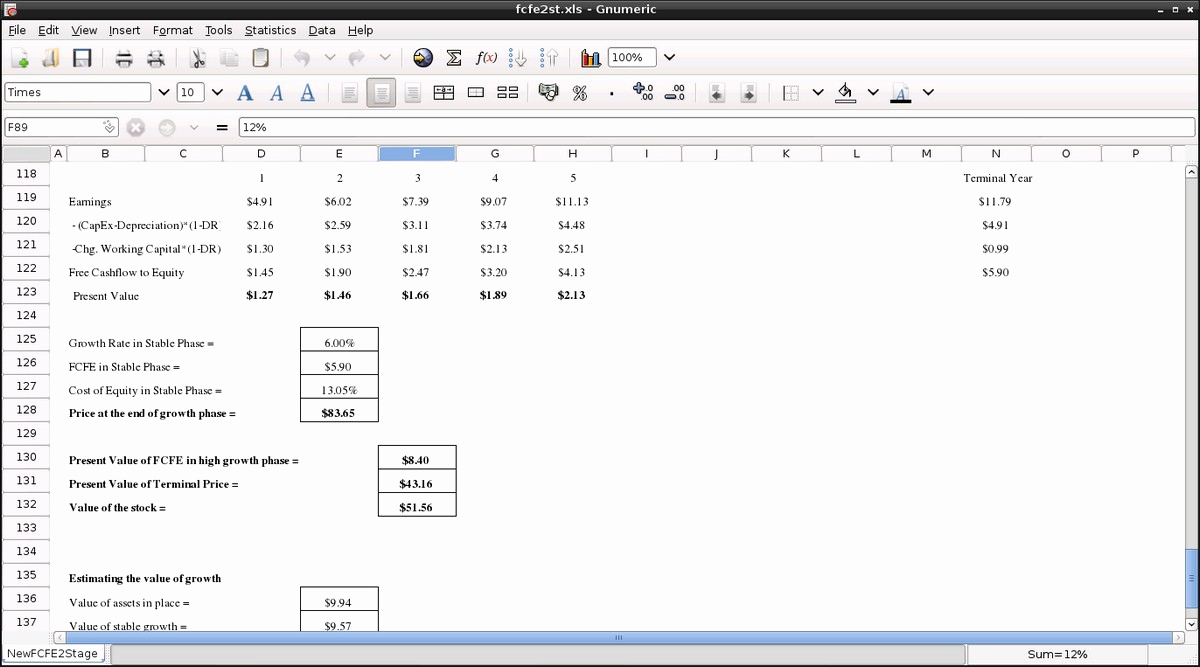Toggle the Bold formatting button
This screenshot has width=1200, height=667.
coord(245,93)
